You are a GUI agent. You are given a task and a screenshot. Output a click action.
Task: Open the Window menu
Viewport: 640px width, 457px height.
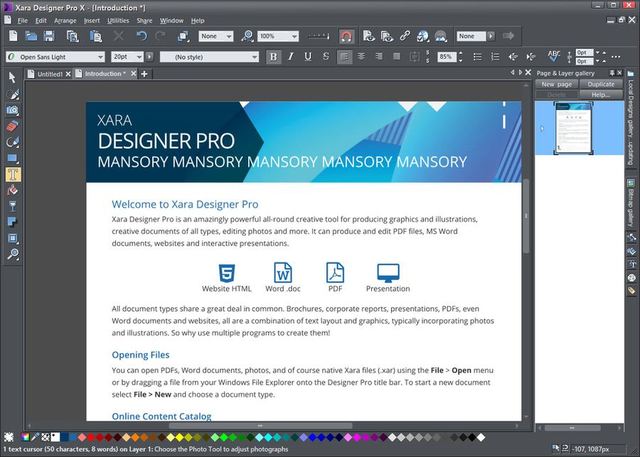[x=171, y=21]
